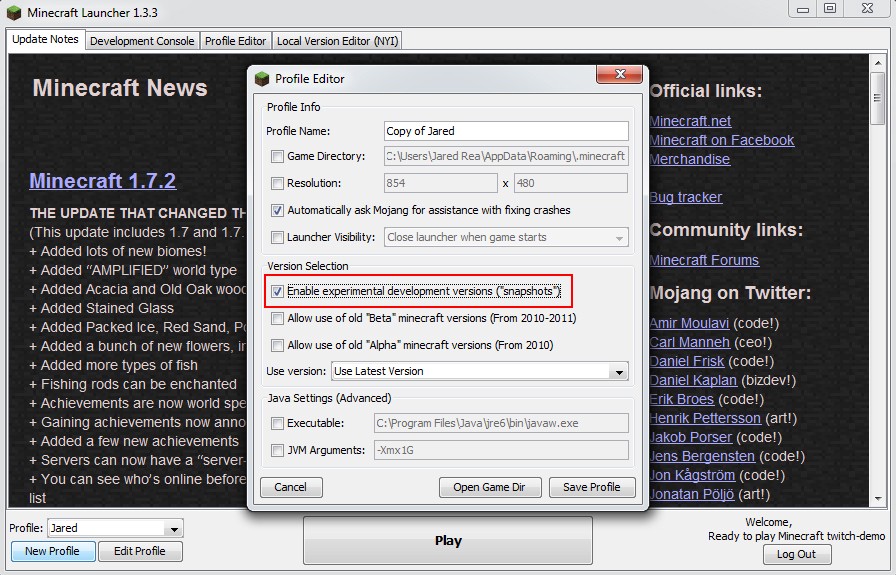Screen dimensions: 896x575
Task: Enable old Beta minecraft versions
Action: (x=277, y=319)
